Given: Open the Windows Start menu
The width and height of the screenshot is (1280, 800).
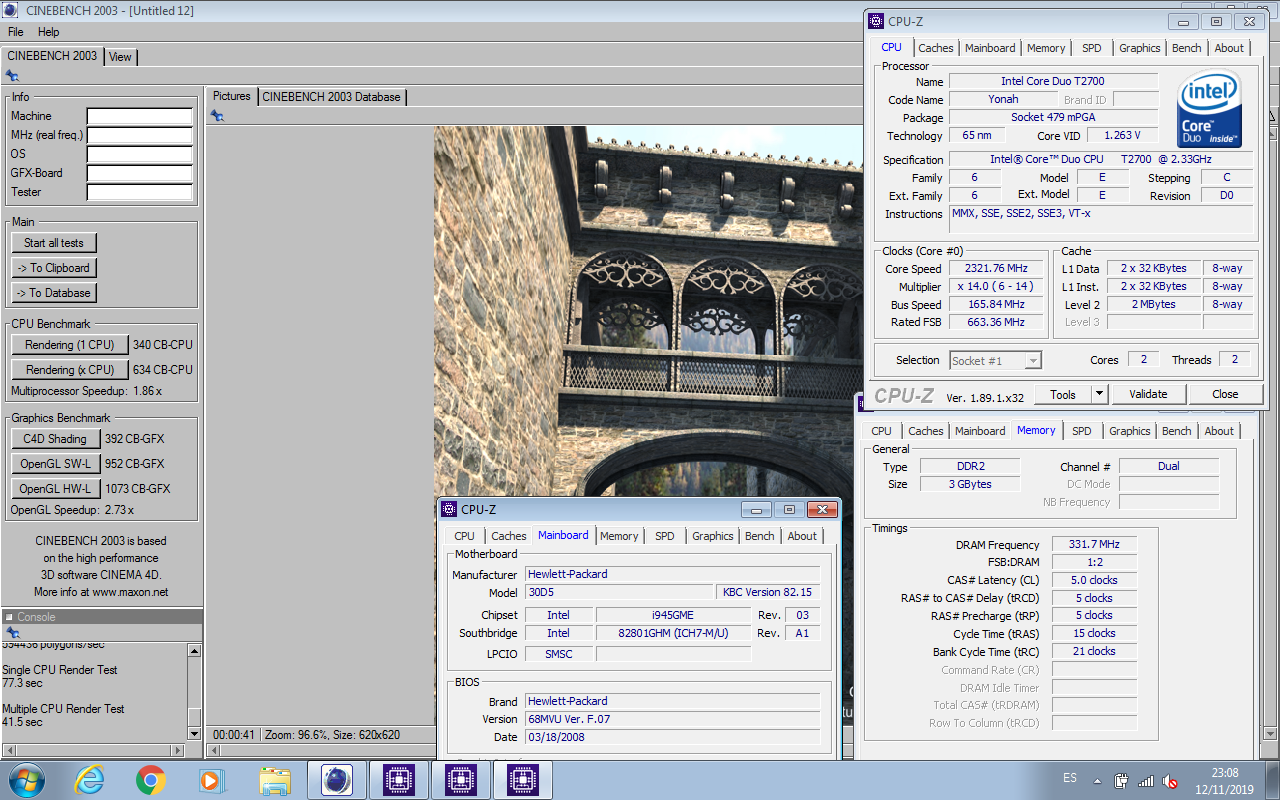Looking at the screenshot, I should (x=24, y=779).
